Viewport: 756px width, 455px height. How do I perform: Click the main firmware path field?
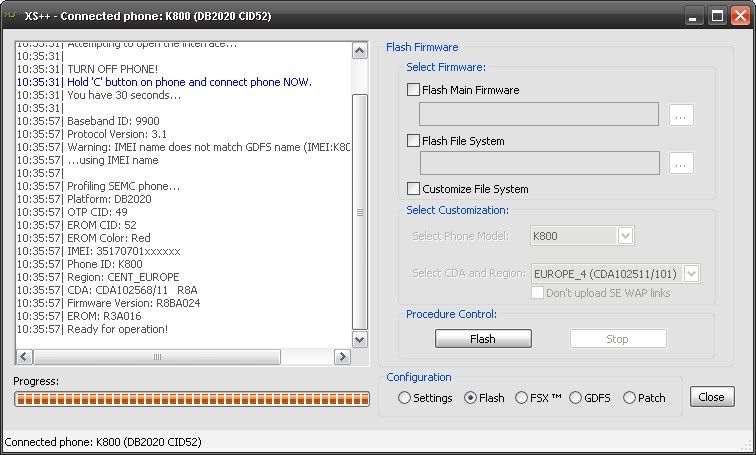pyautogui.click(x=539, y=114)
